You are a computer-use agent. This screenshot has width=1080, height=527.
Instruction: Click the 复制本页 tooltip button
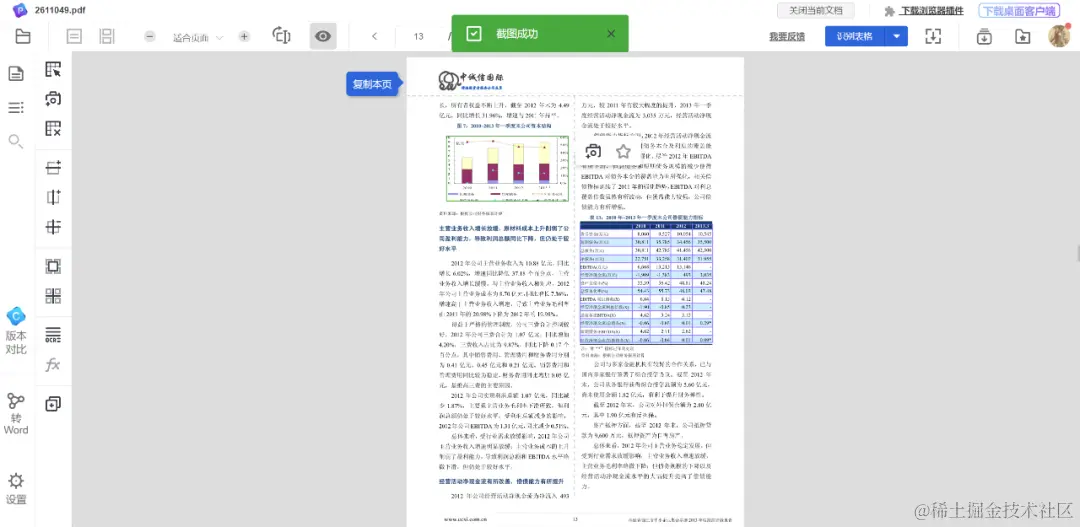[x=373, y=84]
